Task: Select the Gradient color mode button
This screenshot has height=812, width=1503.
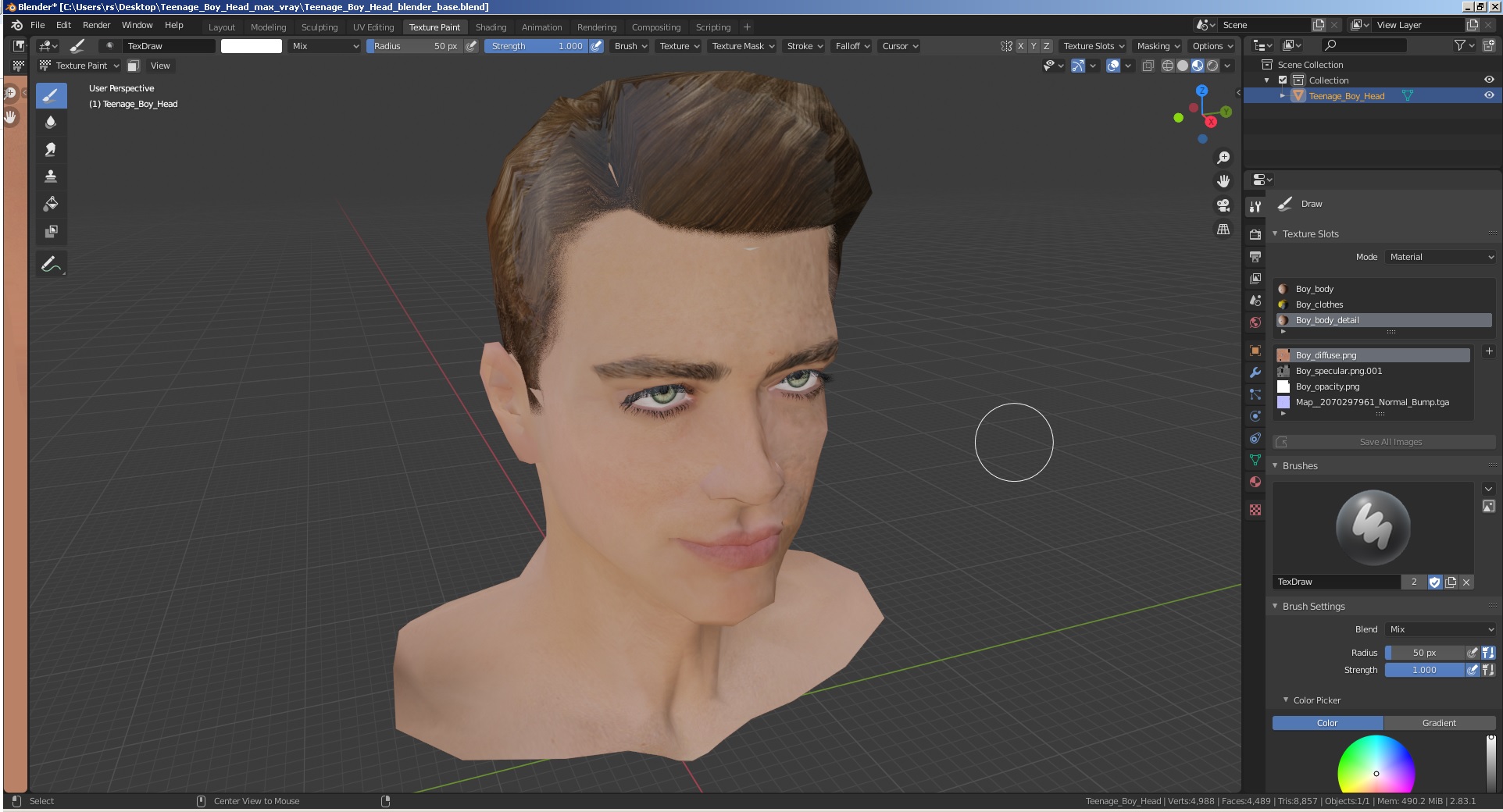Action: click(1439, 723)
